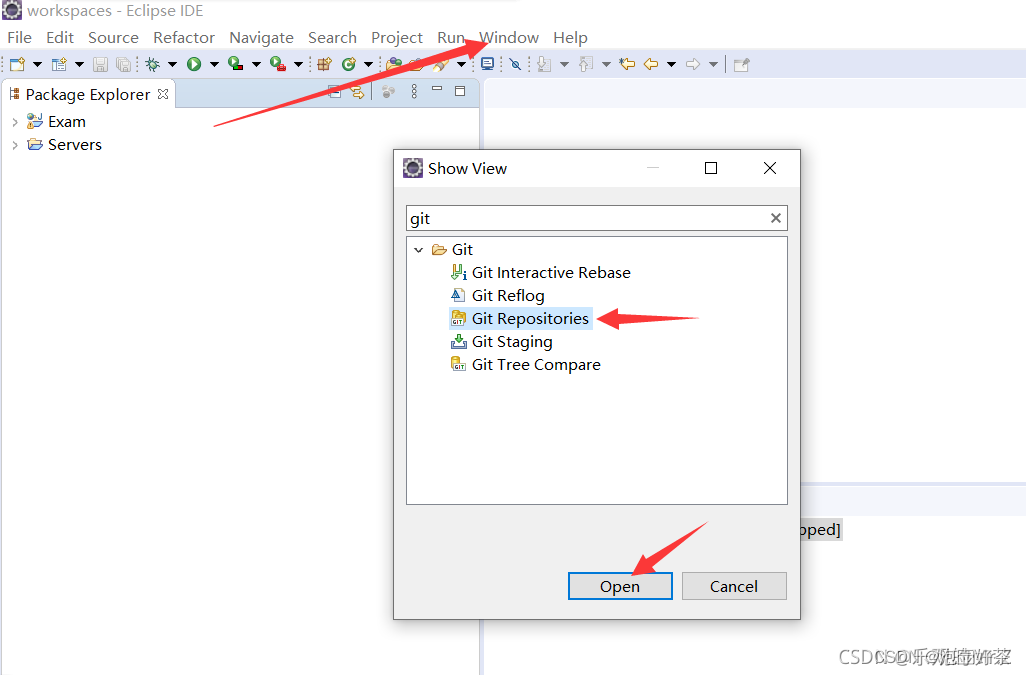Select the Exam project
1026x675 pixels.
(67, 122)
